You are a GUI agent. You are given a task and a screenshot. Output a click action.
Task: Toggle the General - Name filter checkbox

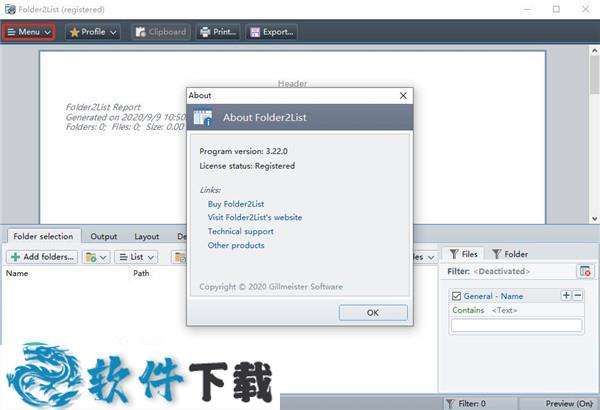[456, 296]
